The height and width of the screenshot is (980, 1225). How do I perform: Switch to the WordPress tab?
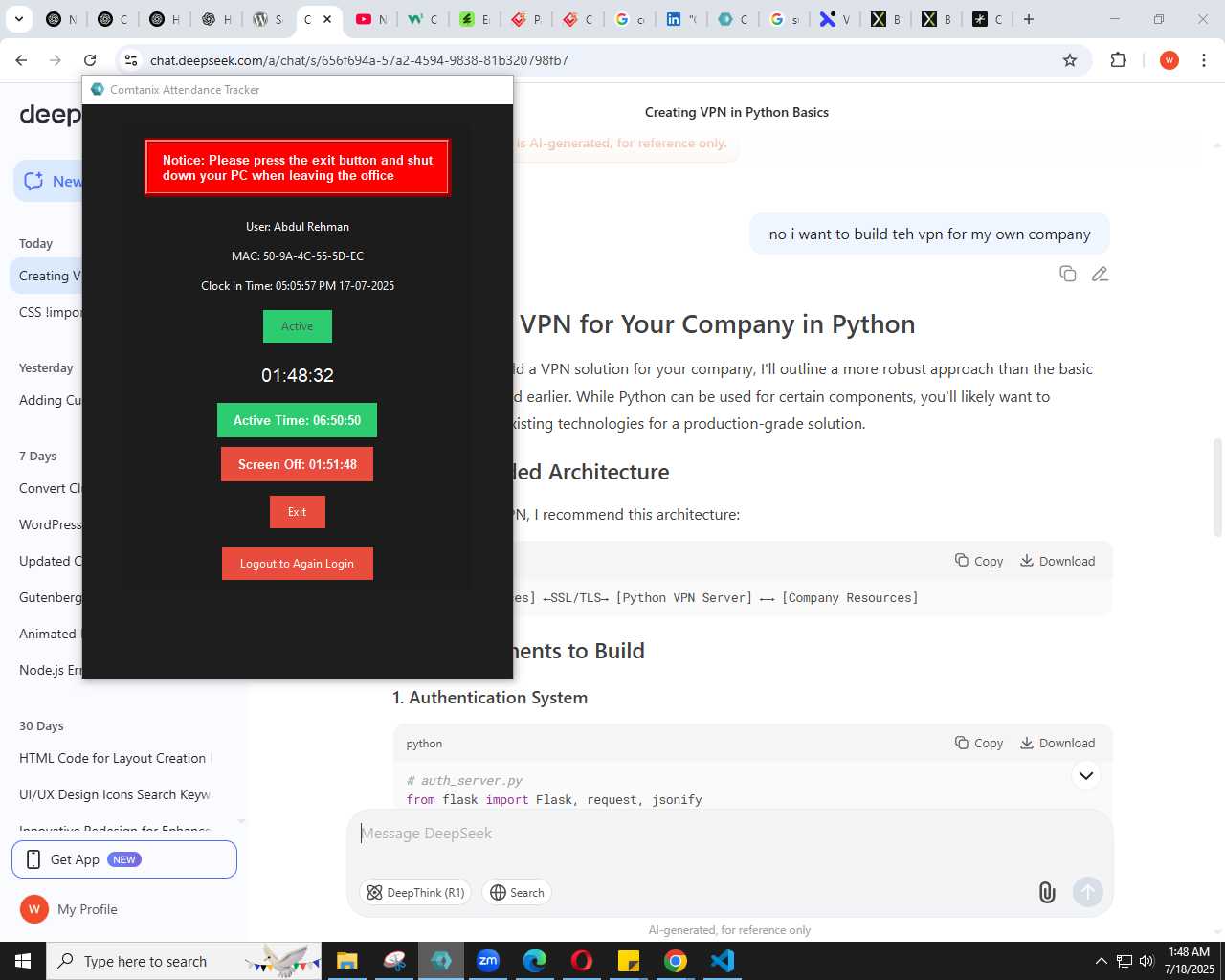[x=268, y=19]
